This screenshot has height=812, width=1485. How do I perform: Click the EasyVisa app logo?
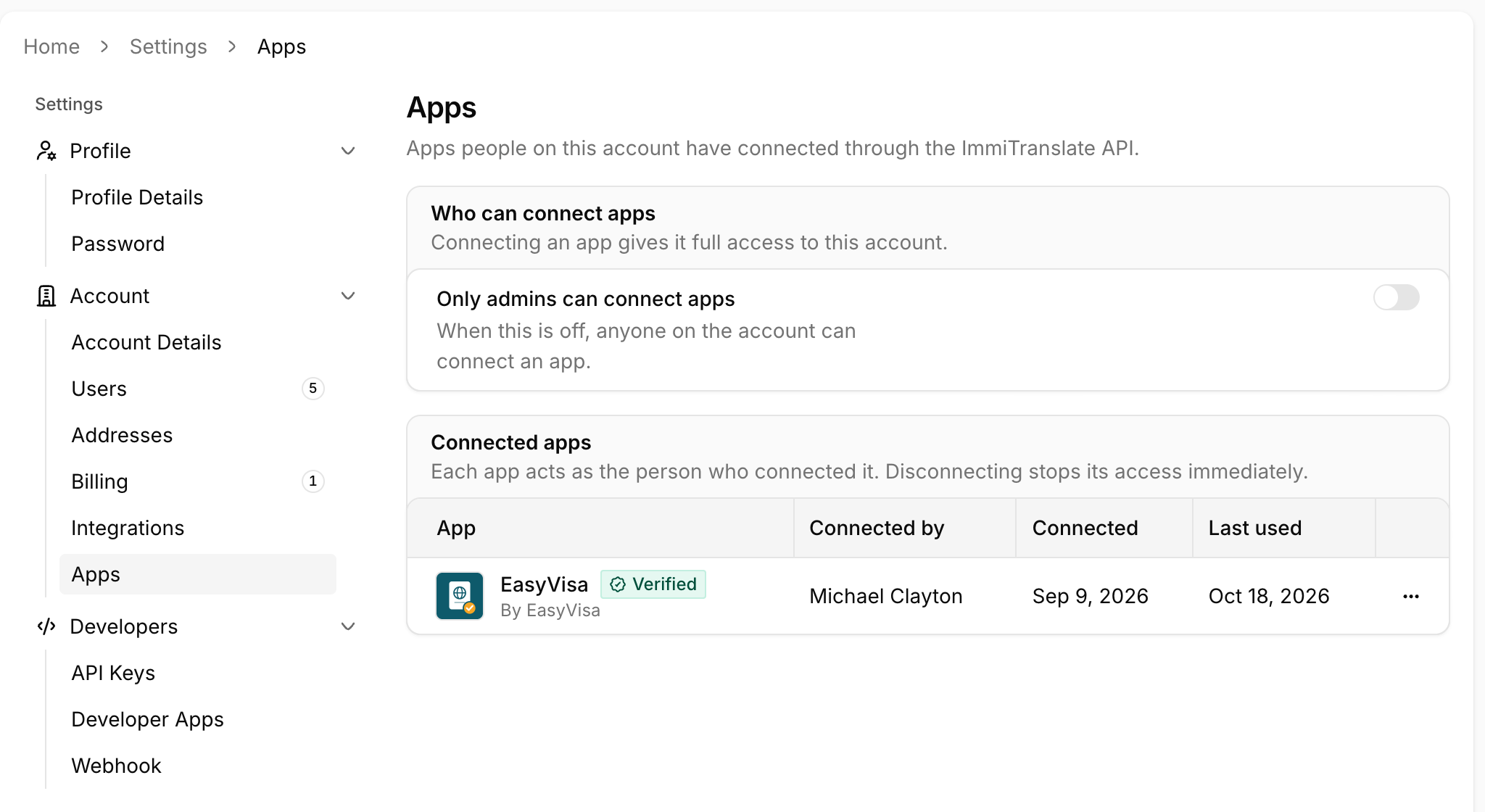click(460, 596)
